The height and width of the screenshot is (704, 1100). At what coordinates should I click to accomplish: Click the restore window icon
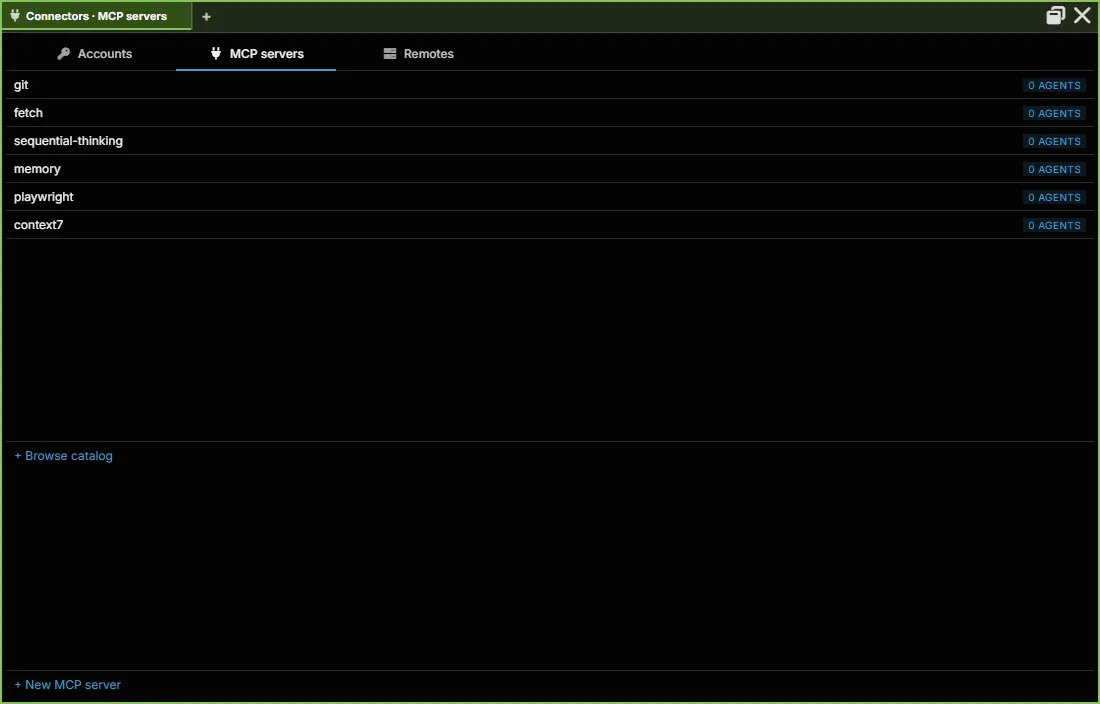[x=1055, y=15]
